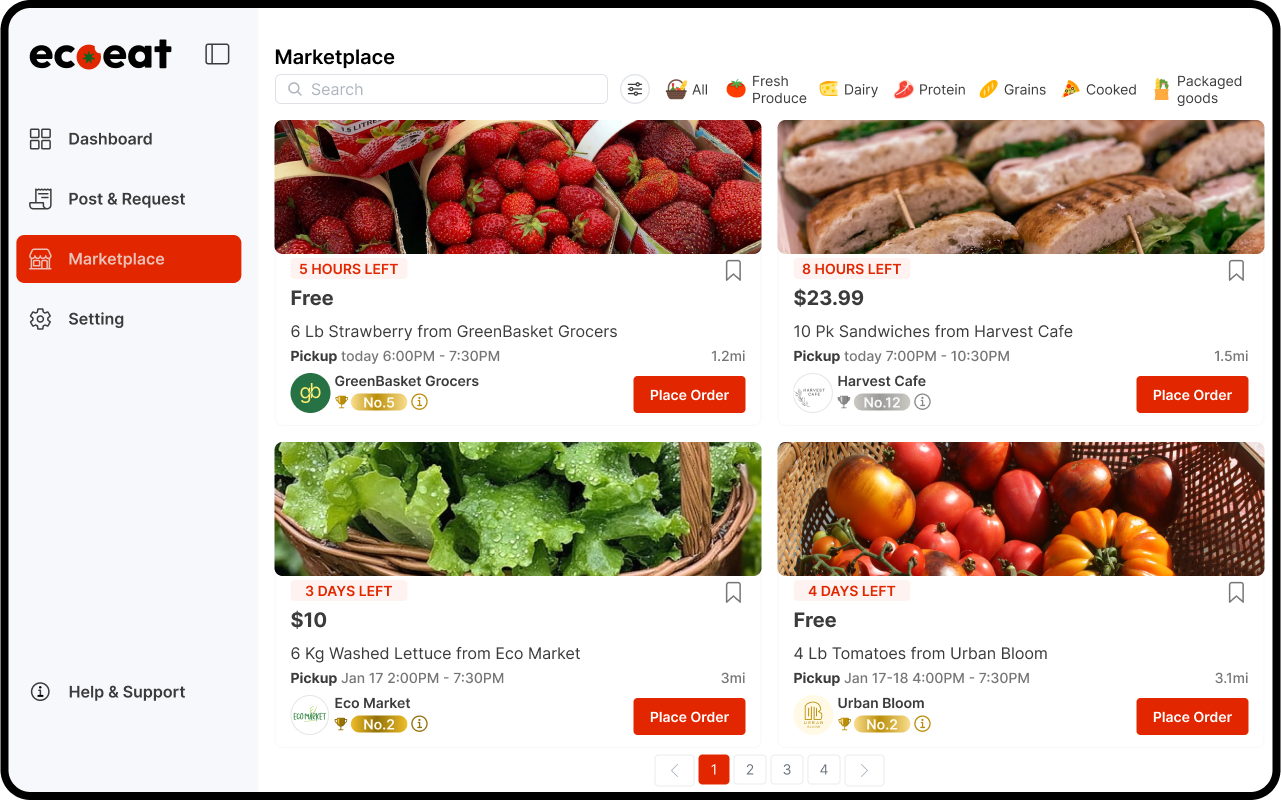Bookmark the strawberry listing
The width and height of the screenshot is (1281, 800).
733,270
